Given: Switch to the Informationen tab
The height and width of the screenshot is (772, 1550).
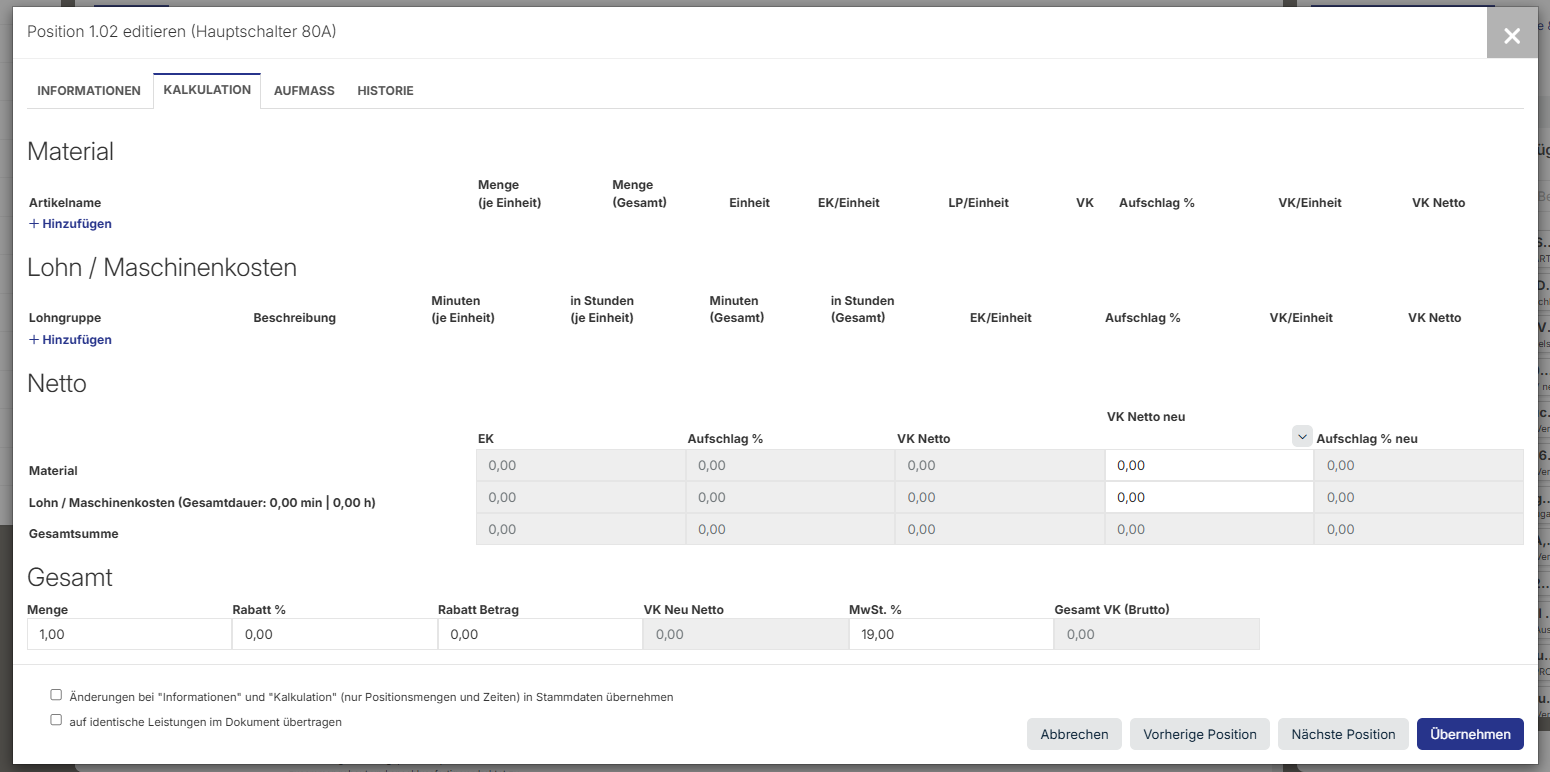Looking at the screenshot, I should (x=89, y=91).
